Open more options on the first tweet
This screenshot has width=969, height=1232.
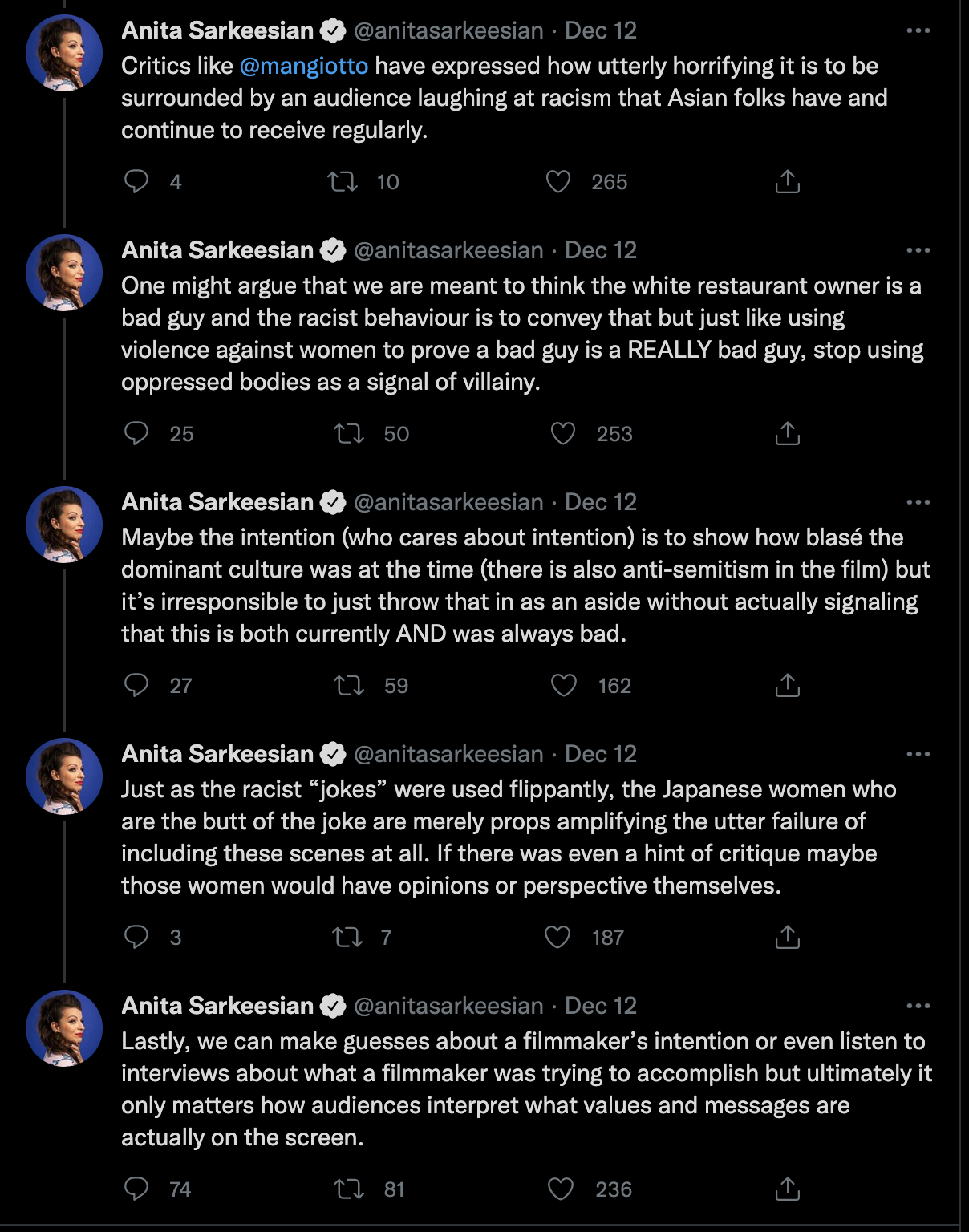(918, 30)
